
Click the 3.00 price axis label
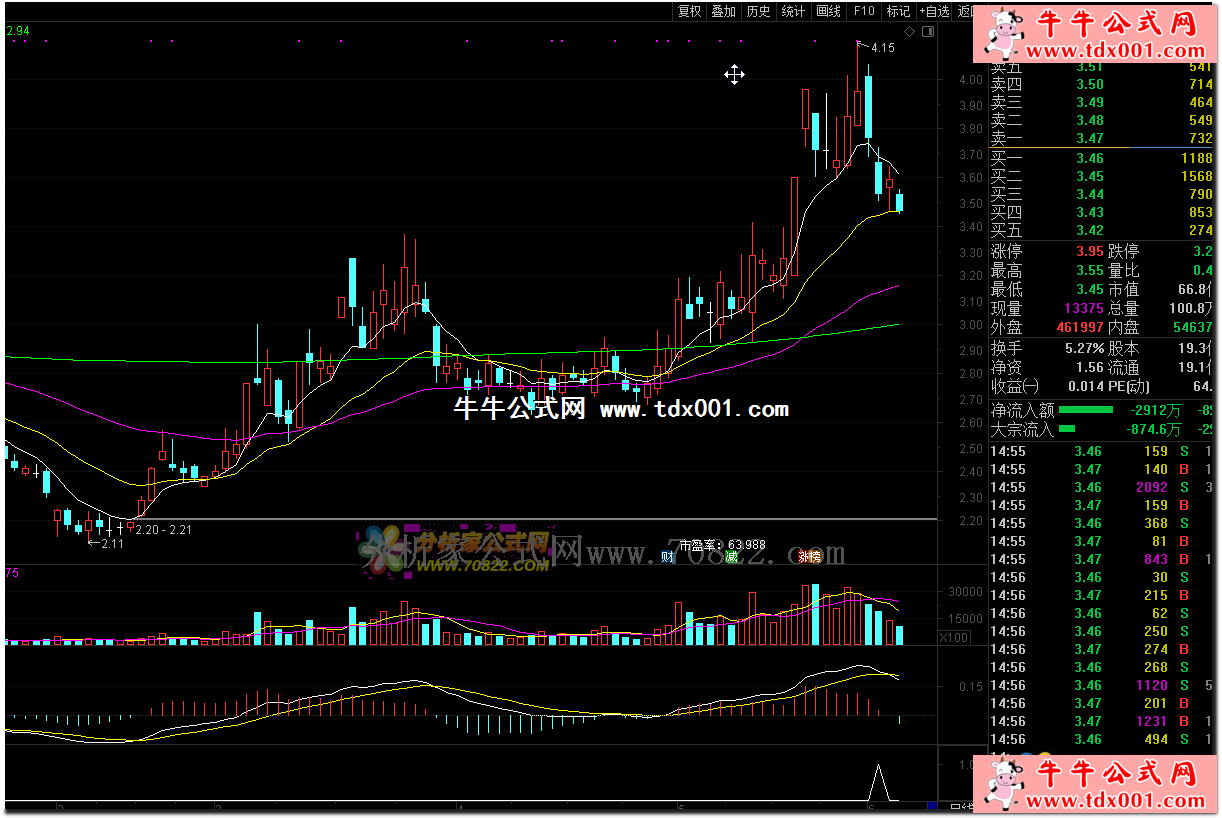pyautogui.click(x=970, y=325)
